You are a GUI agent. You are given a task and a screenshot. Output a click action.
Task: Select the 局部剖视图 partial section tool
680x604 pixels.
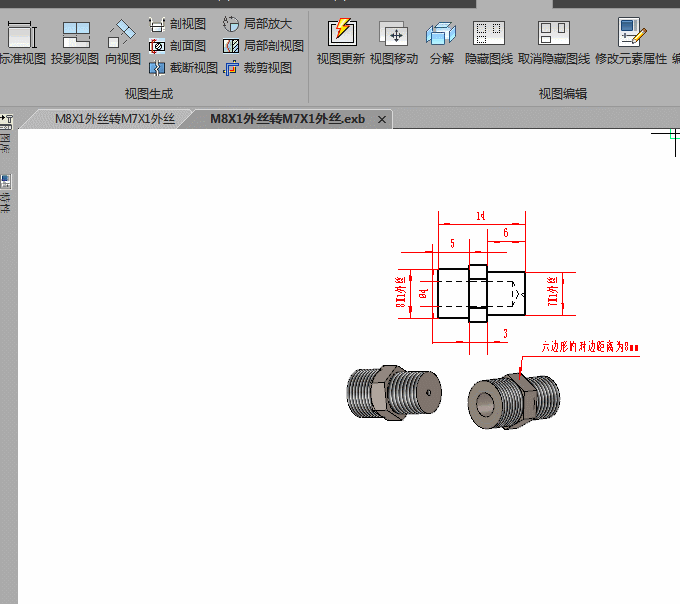pyautogui.click(x=263, y=46)
